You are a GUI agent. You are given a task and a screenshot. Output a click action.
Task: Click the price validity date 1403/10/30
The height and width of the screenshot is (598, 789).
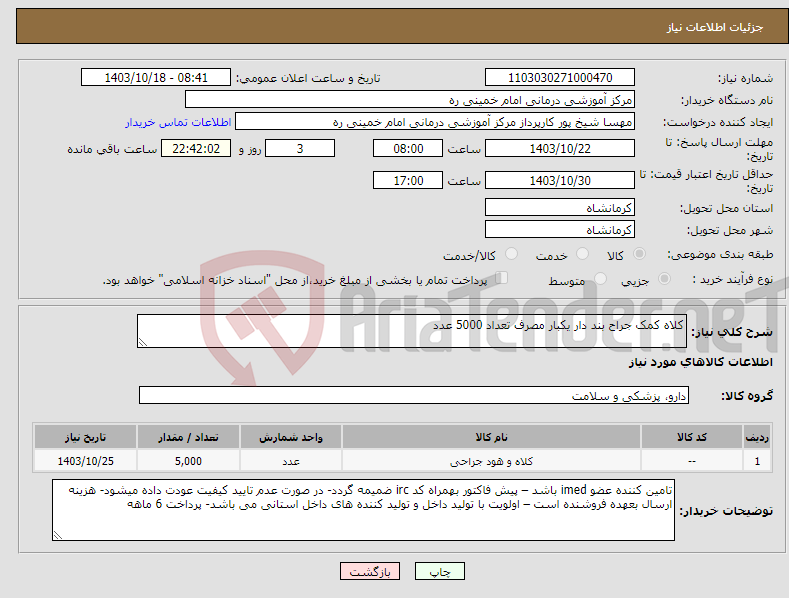(560, 180)
